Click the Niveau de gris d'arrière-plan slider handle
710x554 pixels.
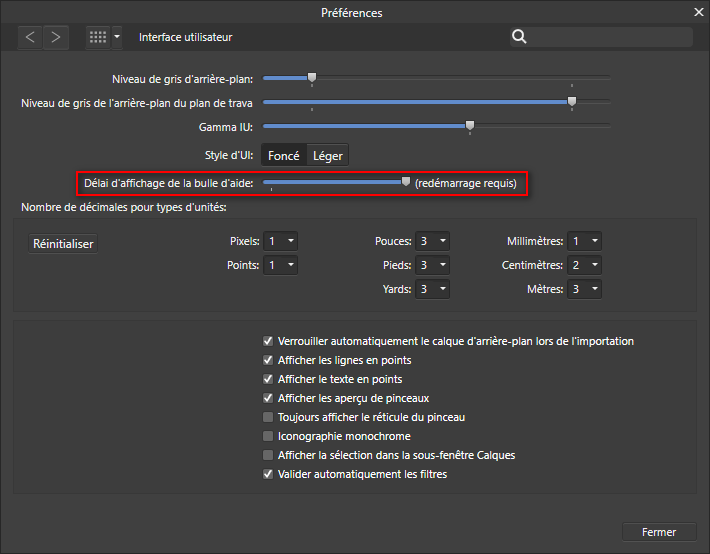pos(312,77)
